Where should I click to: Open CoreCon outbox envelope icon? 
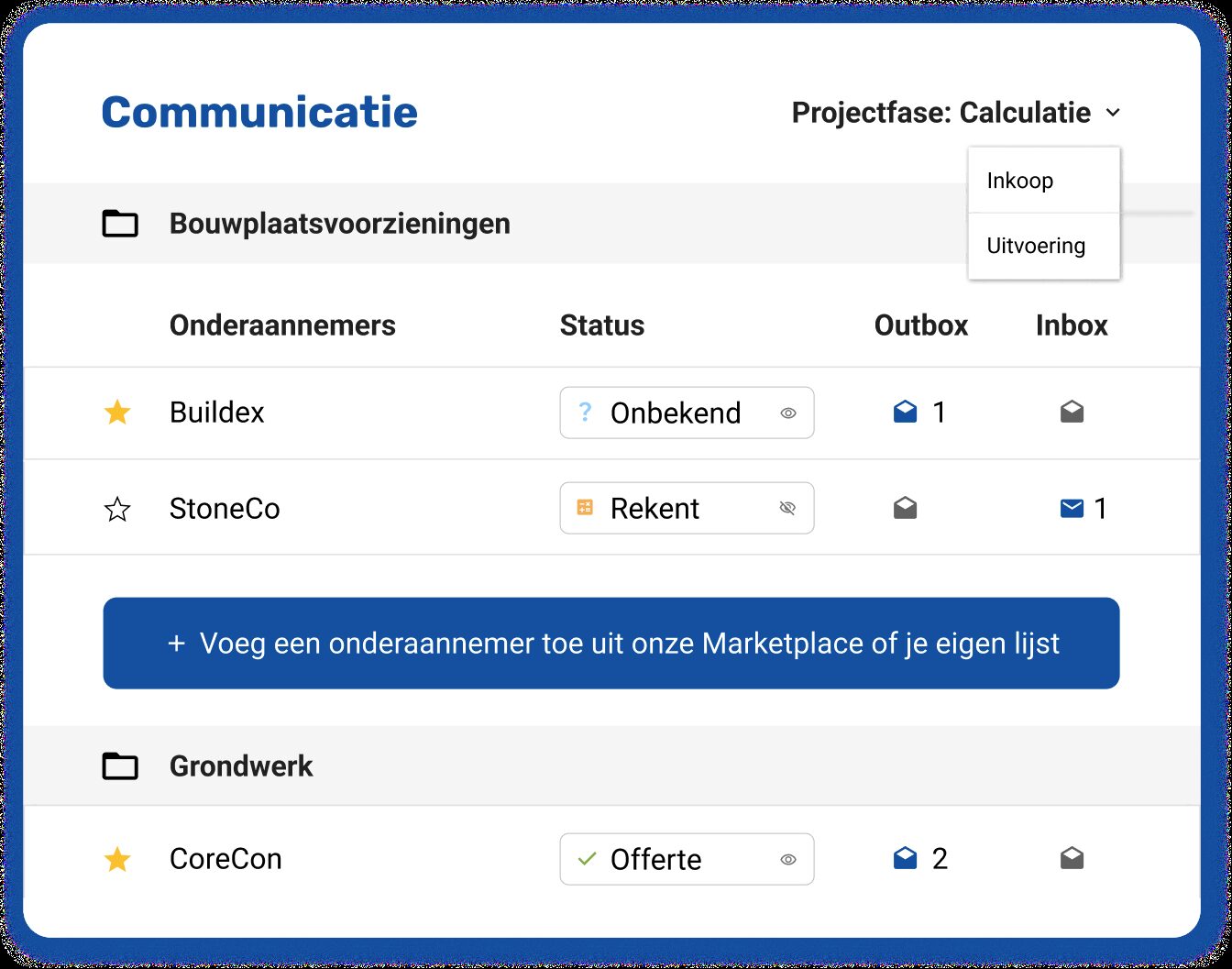905,859
